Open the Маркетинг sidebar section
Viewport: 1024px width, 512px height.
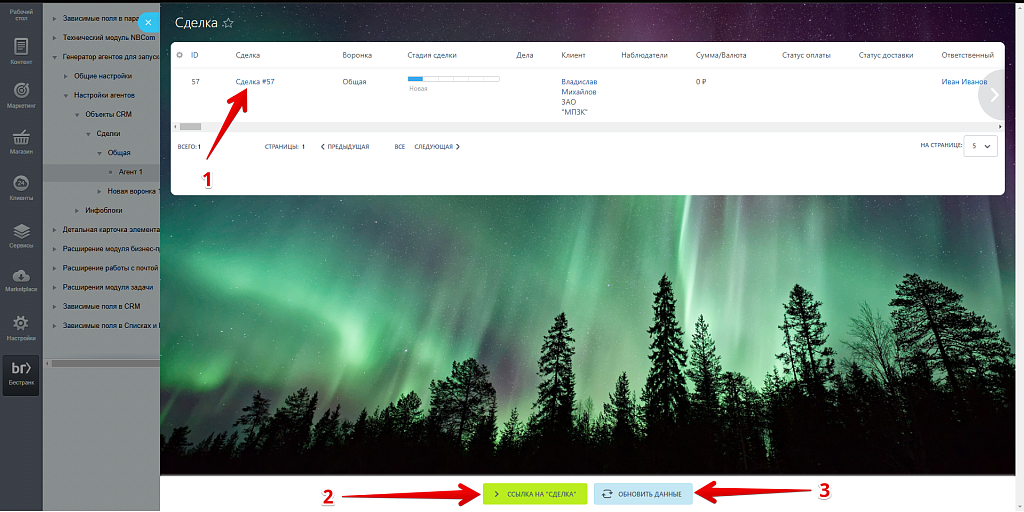(21, 95)
